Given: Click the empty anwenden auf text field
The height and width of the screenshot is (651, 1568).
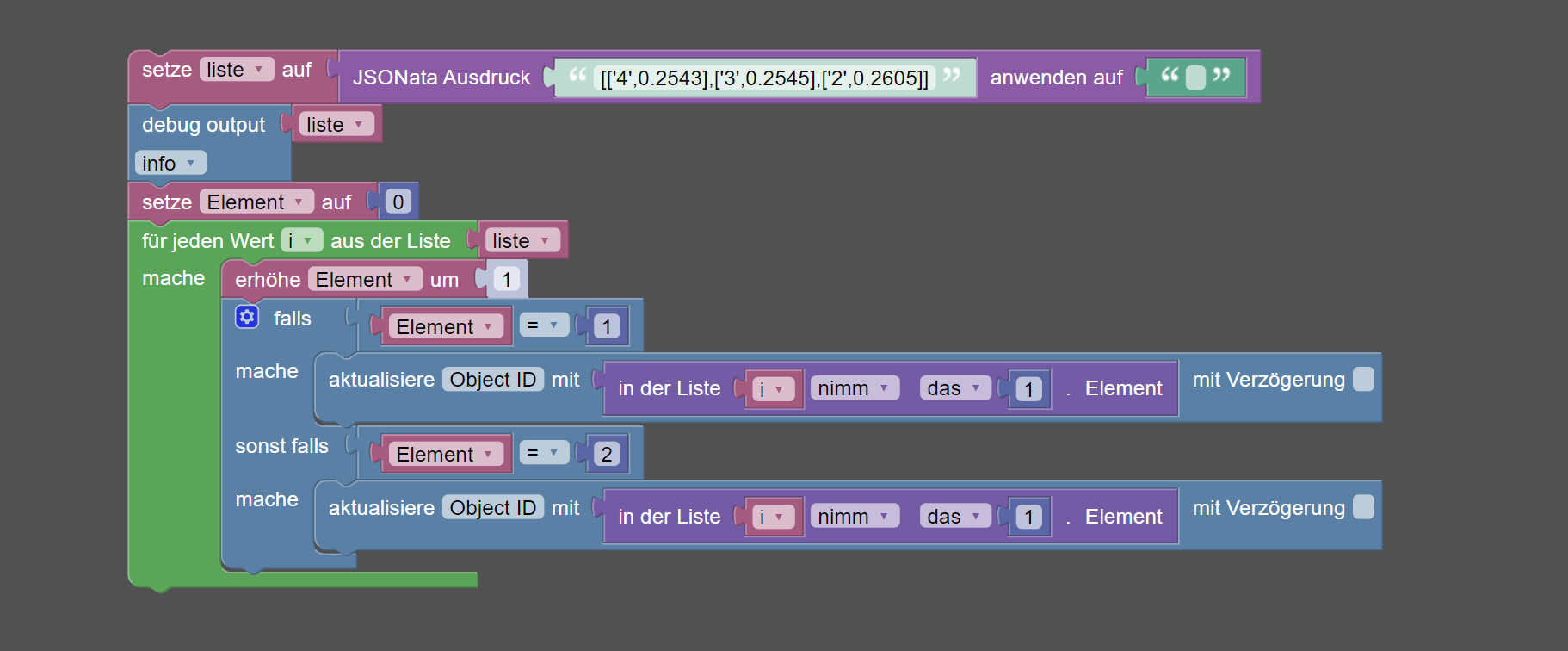Looking at the screenshot, I should 1195,77.
